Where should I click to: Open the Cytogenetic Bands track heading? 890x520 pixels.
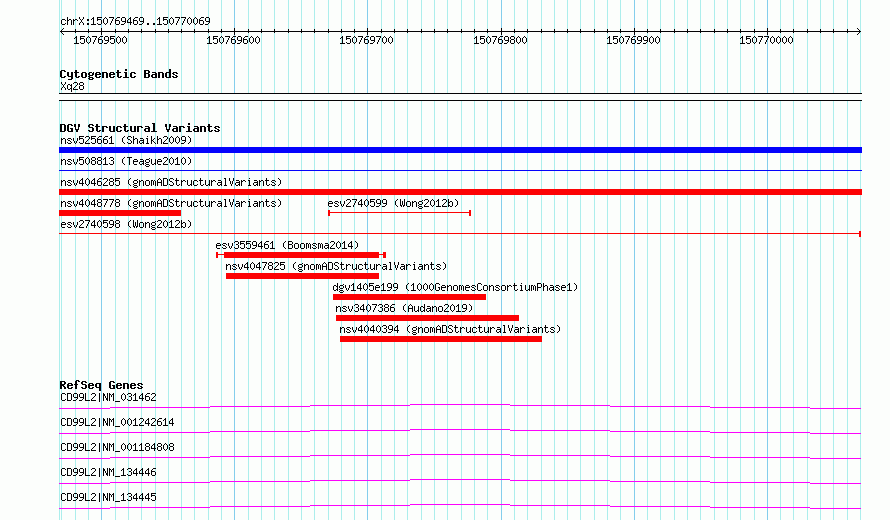pos(119,74)
